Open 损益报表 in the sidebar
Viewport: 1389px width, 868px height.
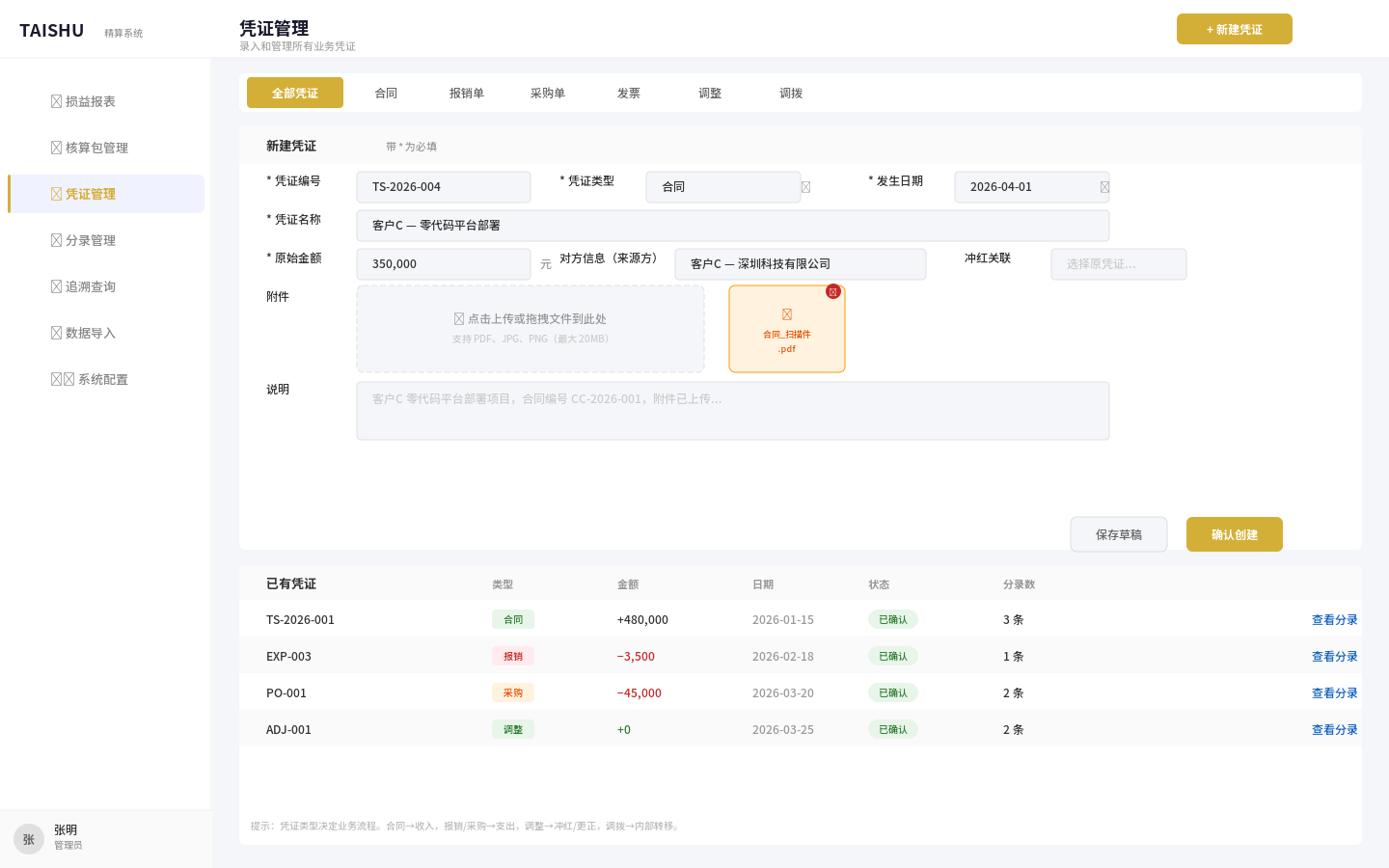point(106,101)
